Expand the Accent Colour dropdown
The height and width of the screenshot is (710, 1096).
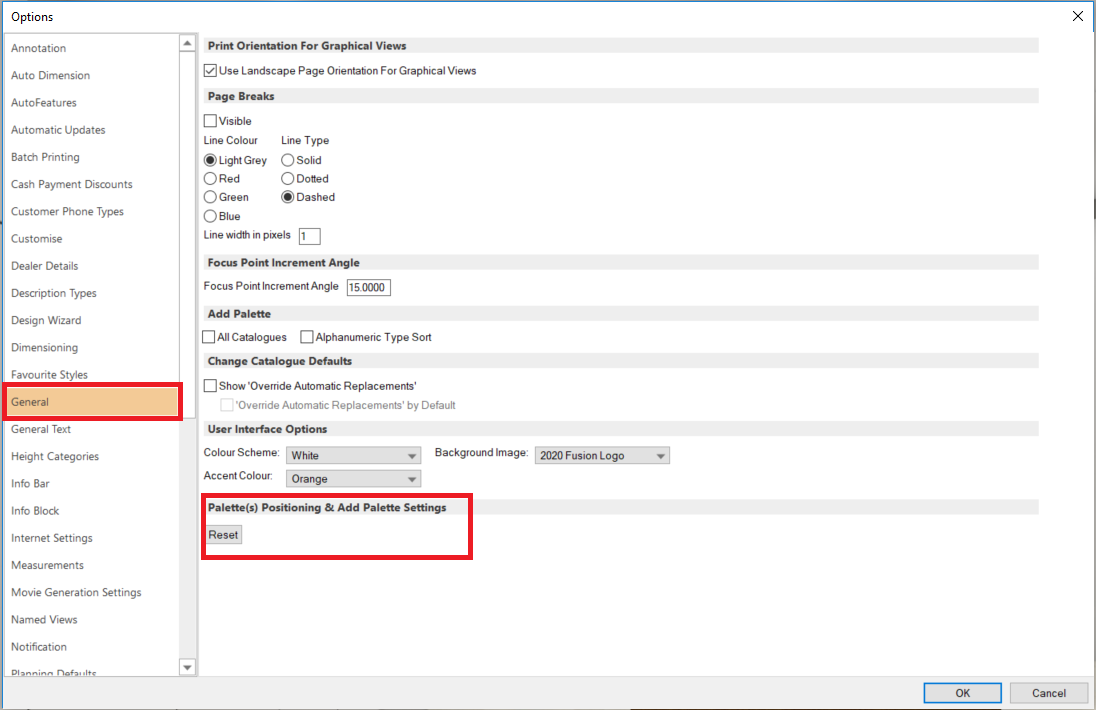[x=353, y=479]
